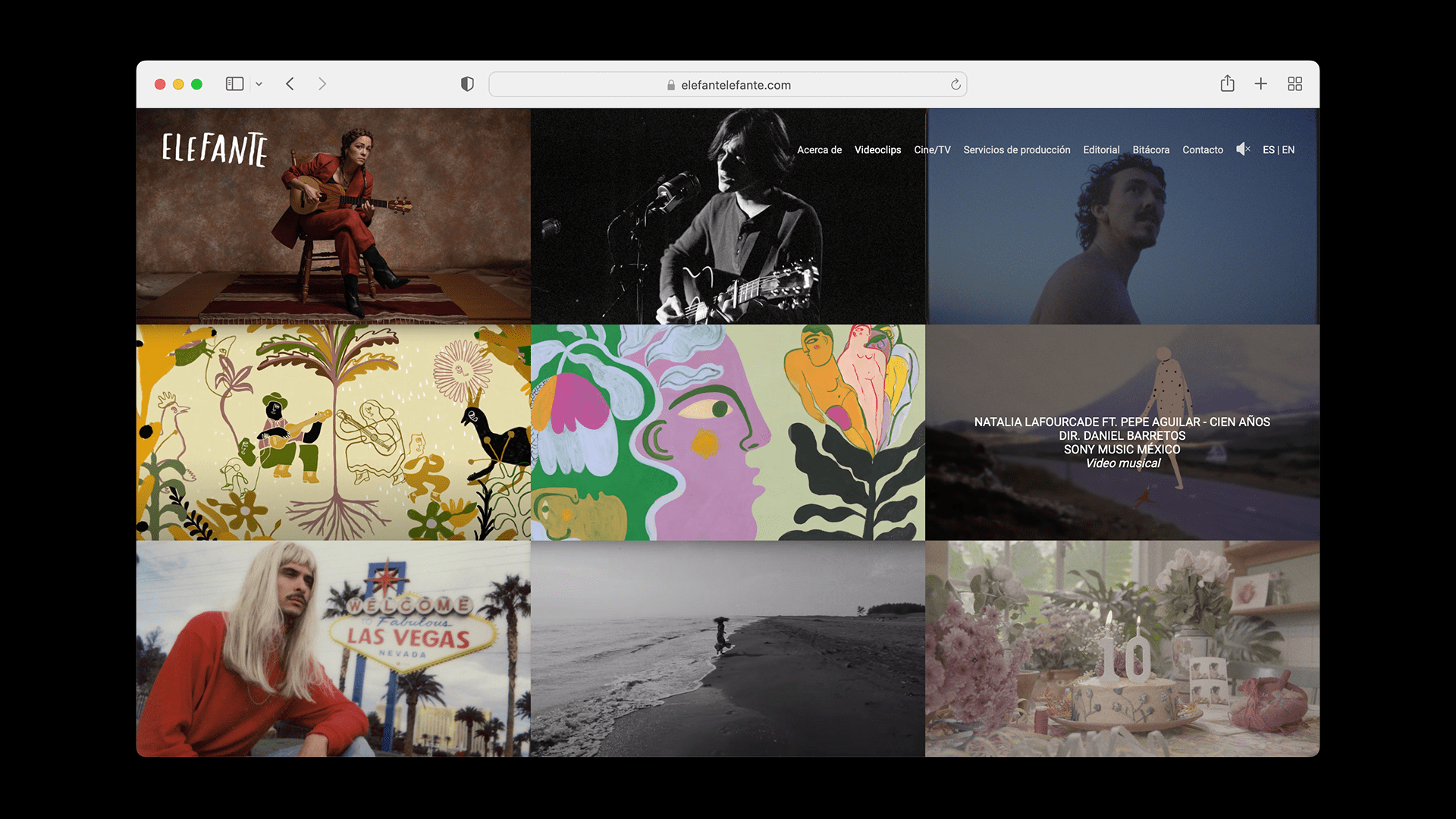Click the Elefante logo
1456x819 pixels.
(x=215, y=149)
